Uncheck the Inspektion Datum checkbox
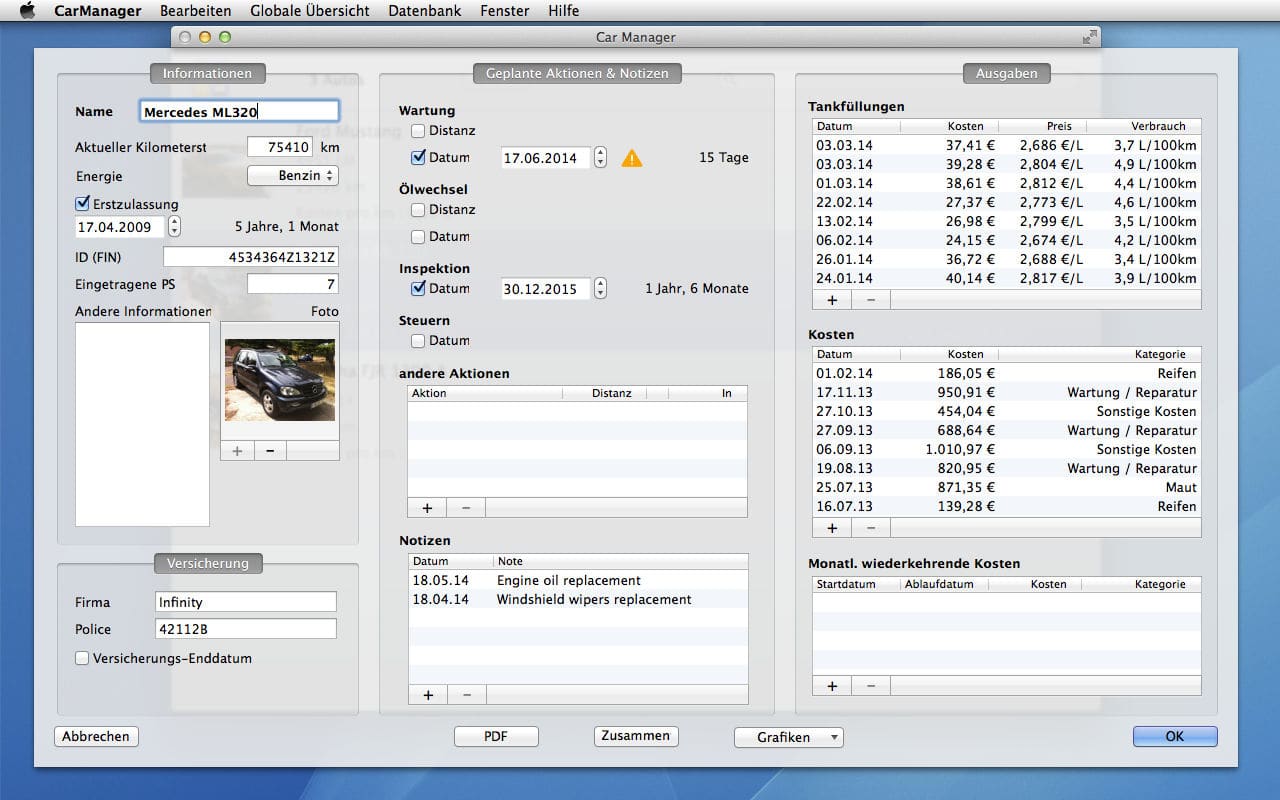 pos(418,289)
